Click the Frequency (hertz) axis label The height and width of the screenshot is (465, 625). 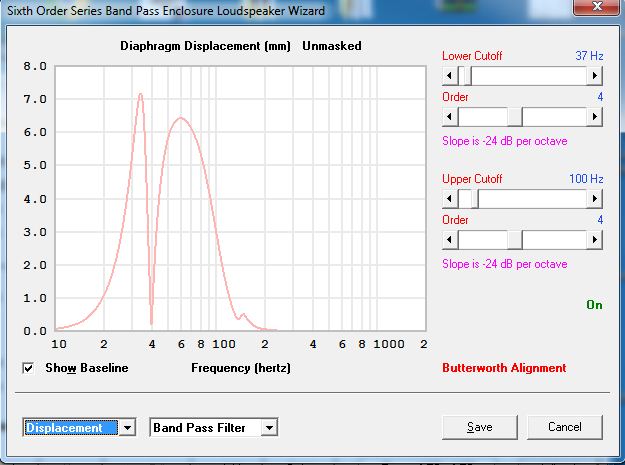pyautogui.click(x=241, y=368)
